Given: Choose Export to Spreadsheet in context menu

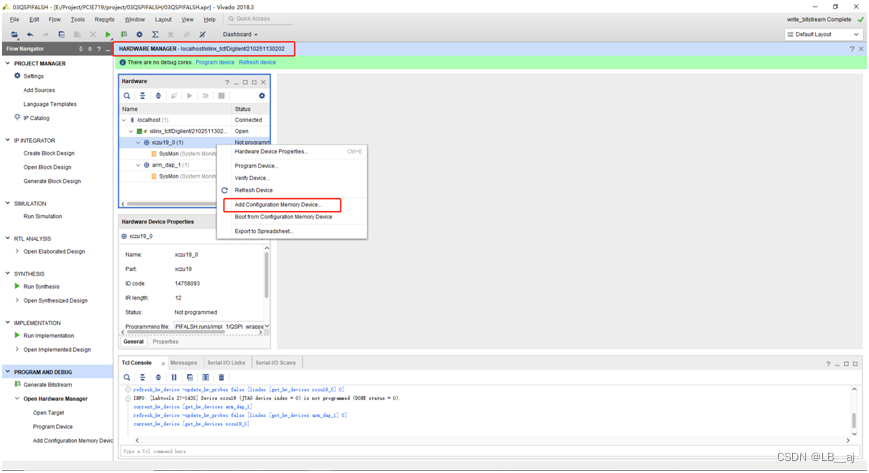Looking at the screenshot, I should 264,231.
